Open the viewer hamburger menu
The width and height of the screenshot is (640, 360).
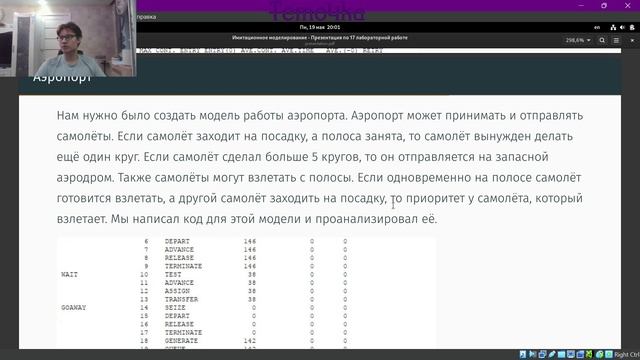[x=616, y=40]
